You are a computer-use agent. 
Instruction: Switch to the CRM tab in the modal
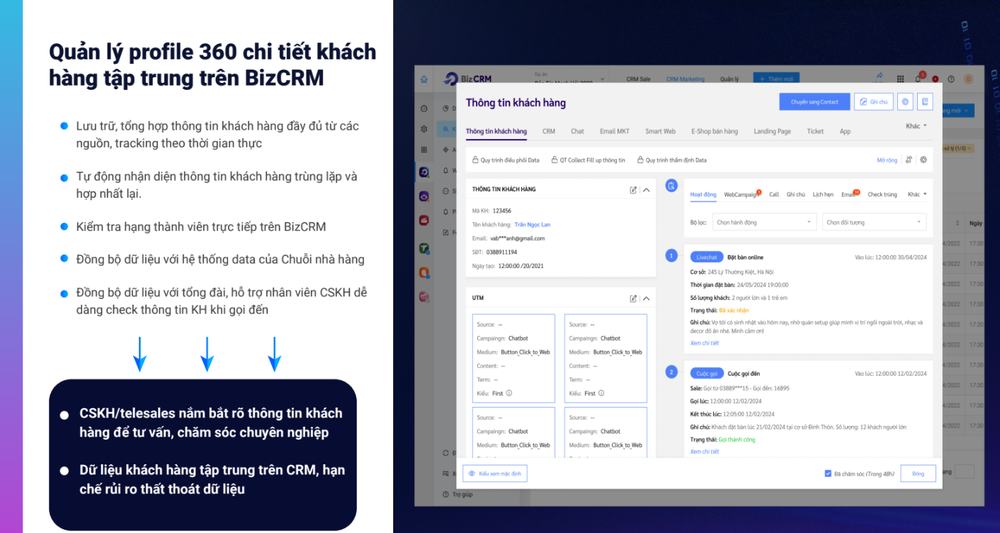pos(548,131)
